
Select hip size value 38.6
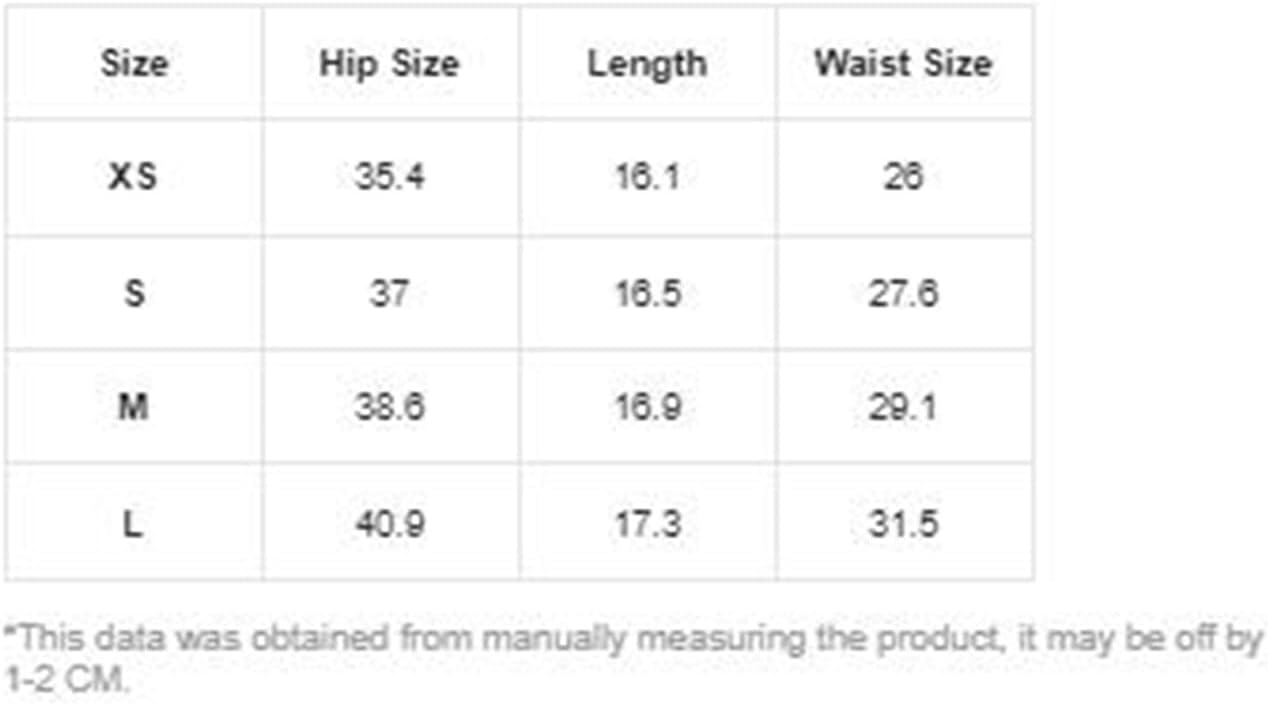pyautogui.click(x=389, y=408)
